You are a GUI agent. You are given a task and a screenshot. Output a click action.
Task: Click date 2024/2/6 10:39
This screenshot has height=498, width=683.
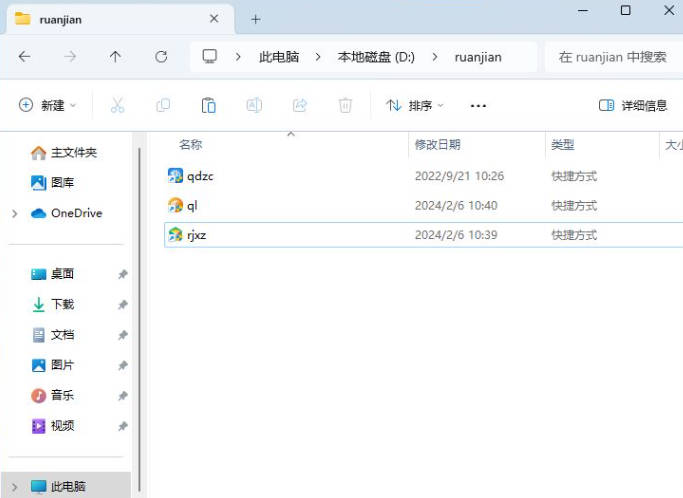(456, 235)
